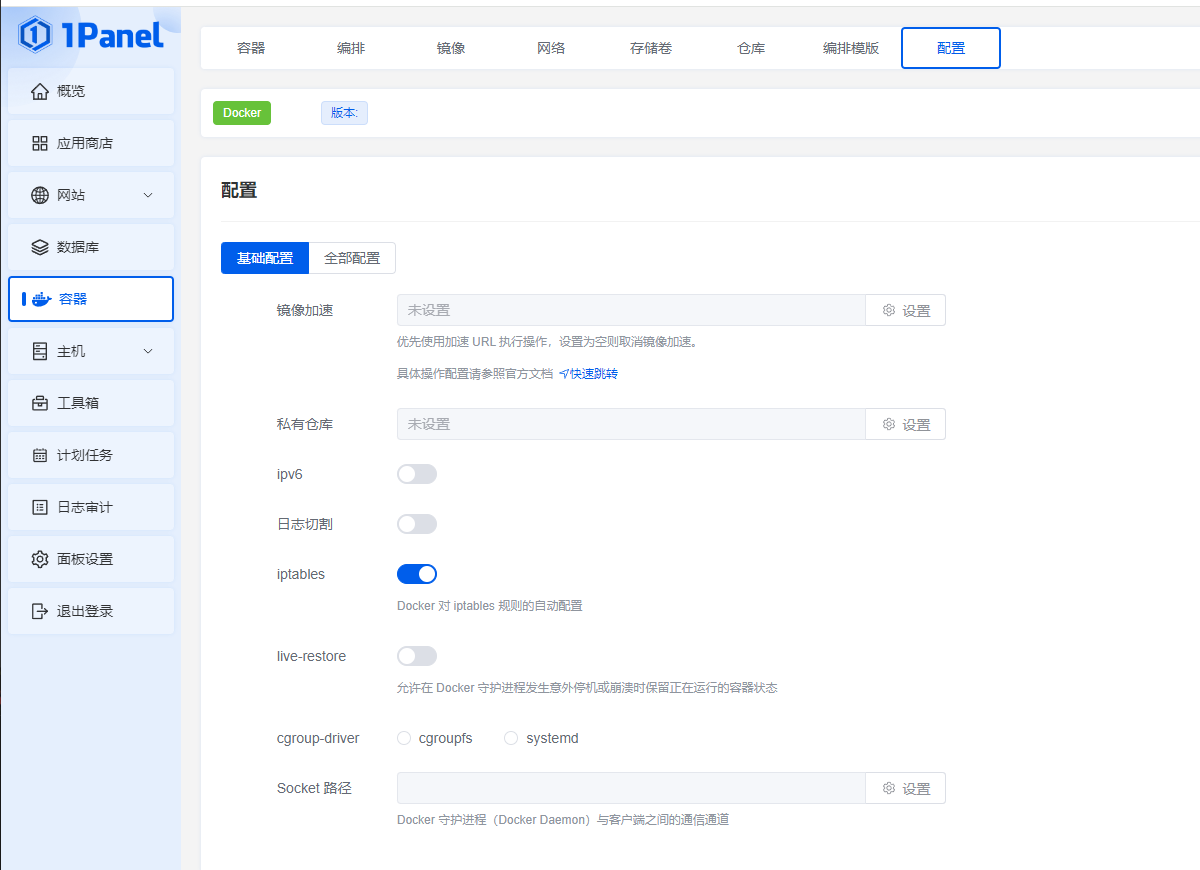
Task: Open the 编排 tab
Action: point(351,48)
